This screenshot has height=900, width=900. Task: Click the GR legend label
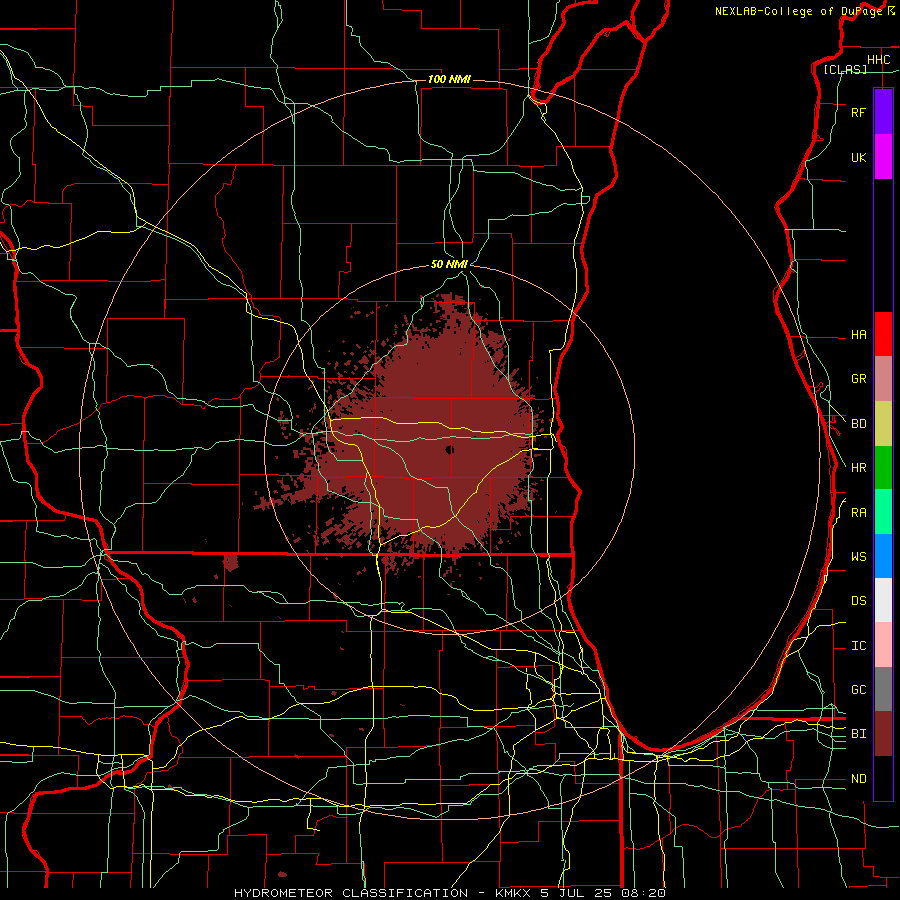pos(858,379)
